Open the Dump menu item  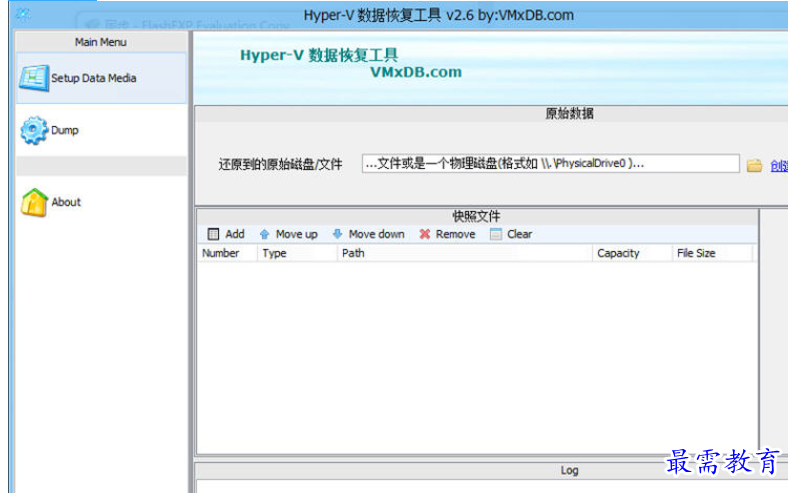(x=101, y=130)
